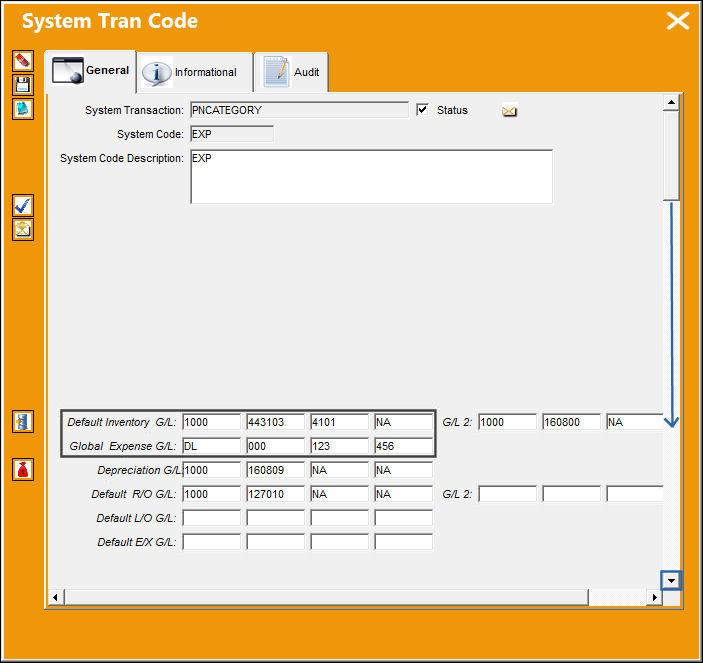Click Global Expense G/L field 123

click(x=340, y=446)
